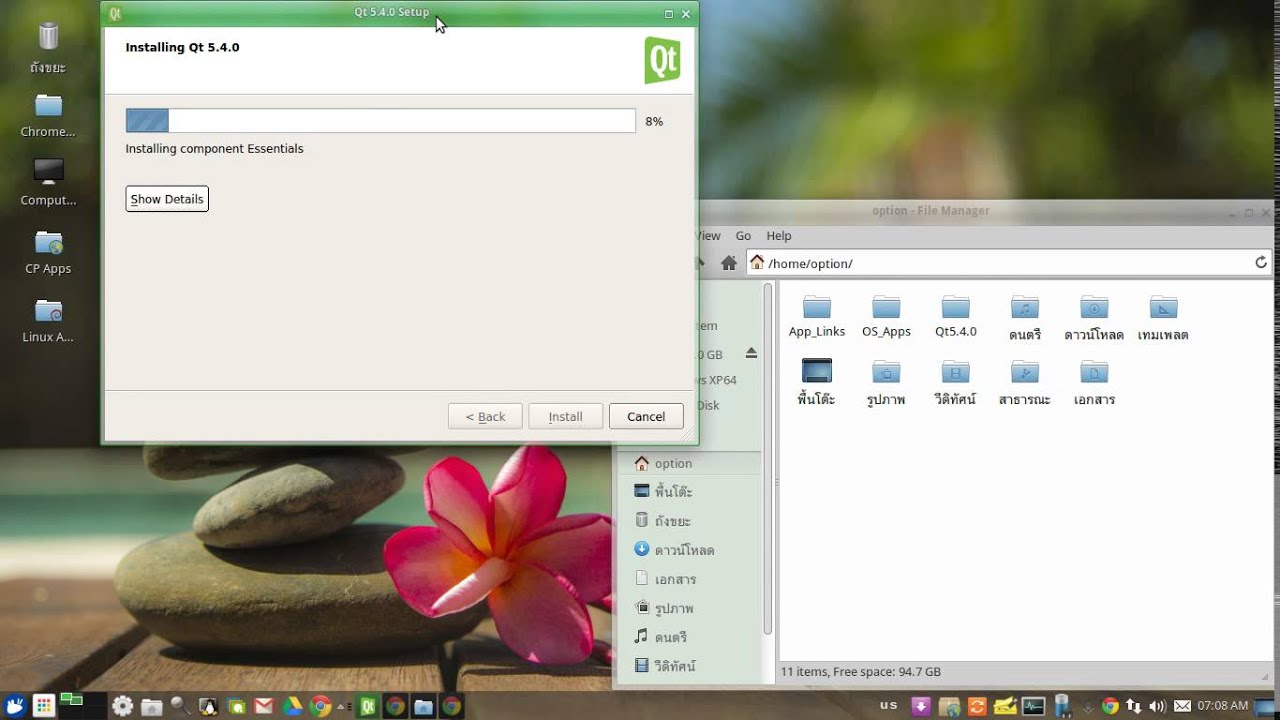Open the network arrows tray icon

pyautogui.click(x=1134, y=706)
